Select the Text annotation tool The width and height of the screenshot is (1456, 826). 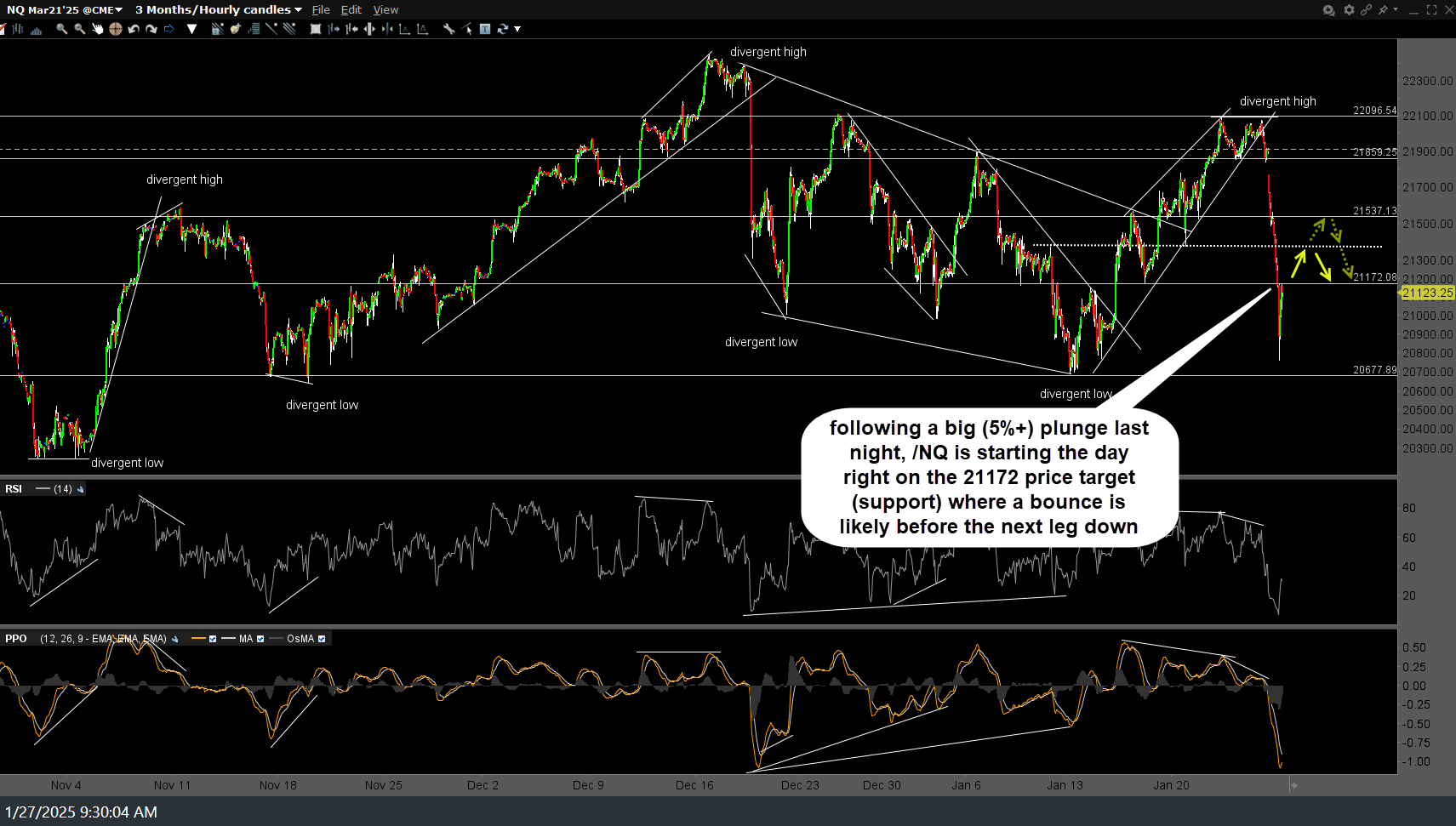[x=484, y=28]
